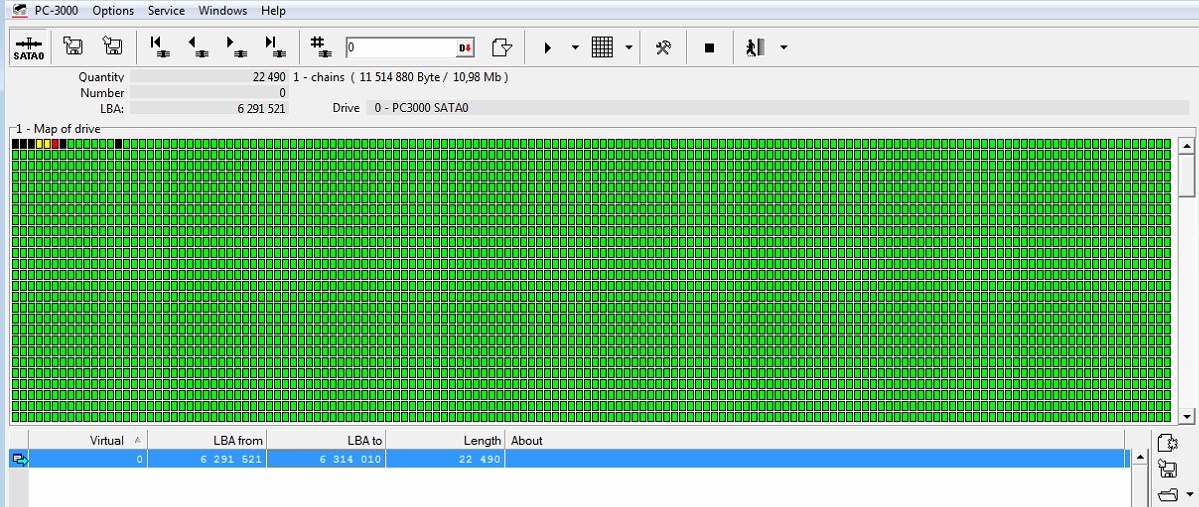Open the tools wrench-and-hammer settings icon
This screenshot has height=507, width=1199.
pyautogui.click(x=662, y=48)
